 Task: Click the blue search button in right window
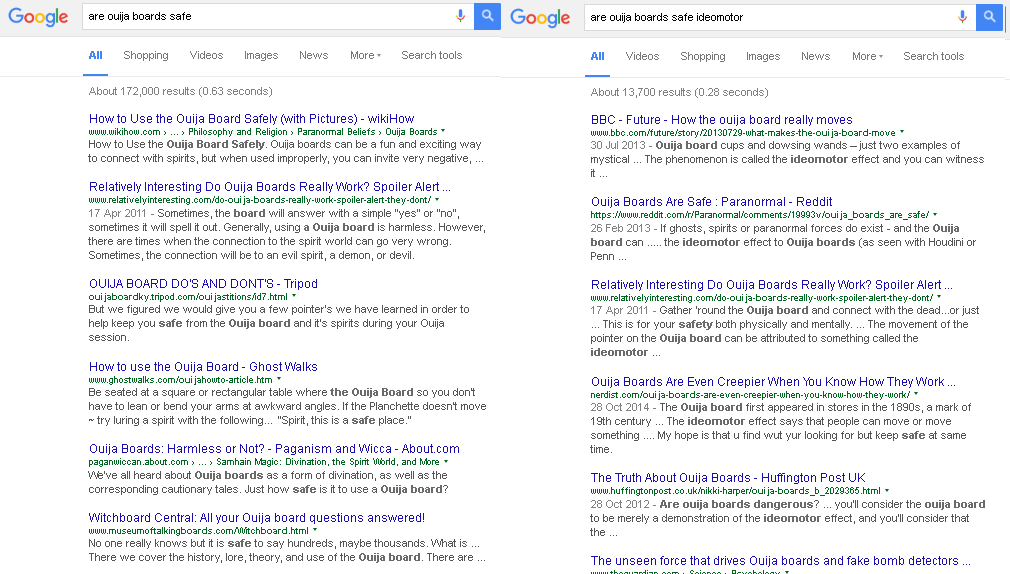[x=989, y=17]
